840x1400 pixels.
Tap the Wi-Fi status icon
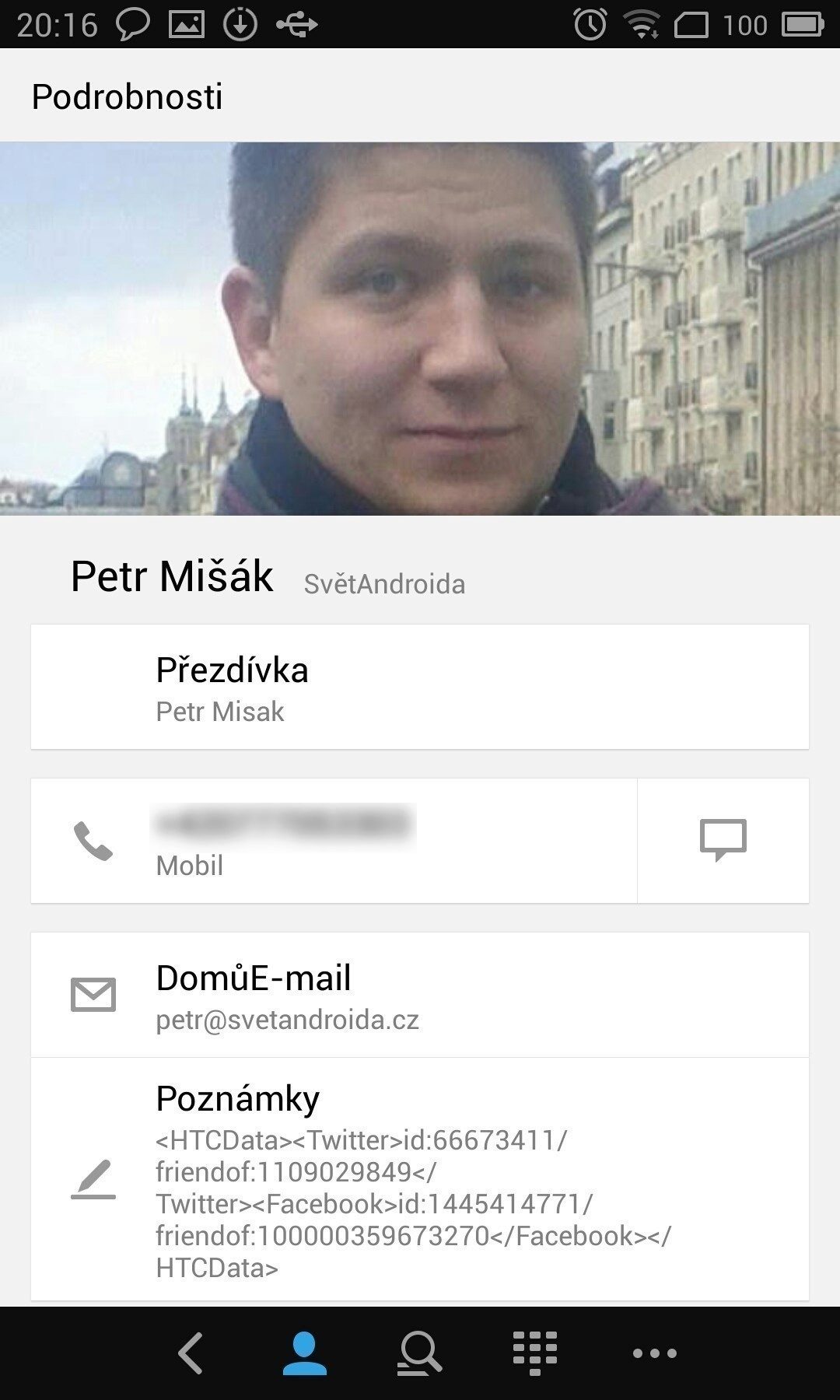click(x=642, y=24)
